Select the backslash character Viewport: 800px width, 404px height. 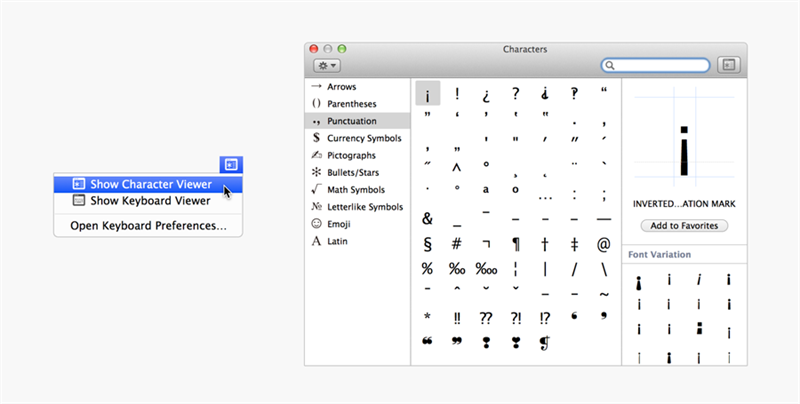(604, 269)
